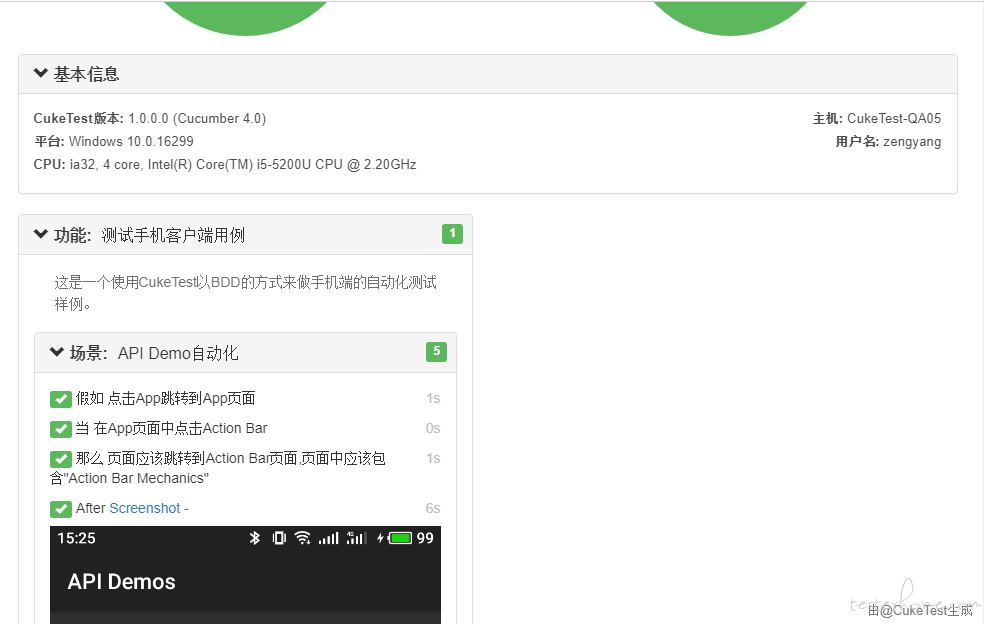Click green checkmark for 假如 点击App跳转到App页面
Screen dimensions: 984x624
coord(61,399)
